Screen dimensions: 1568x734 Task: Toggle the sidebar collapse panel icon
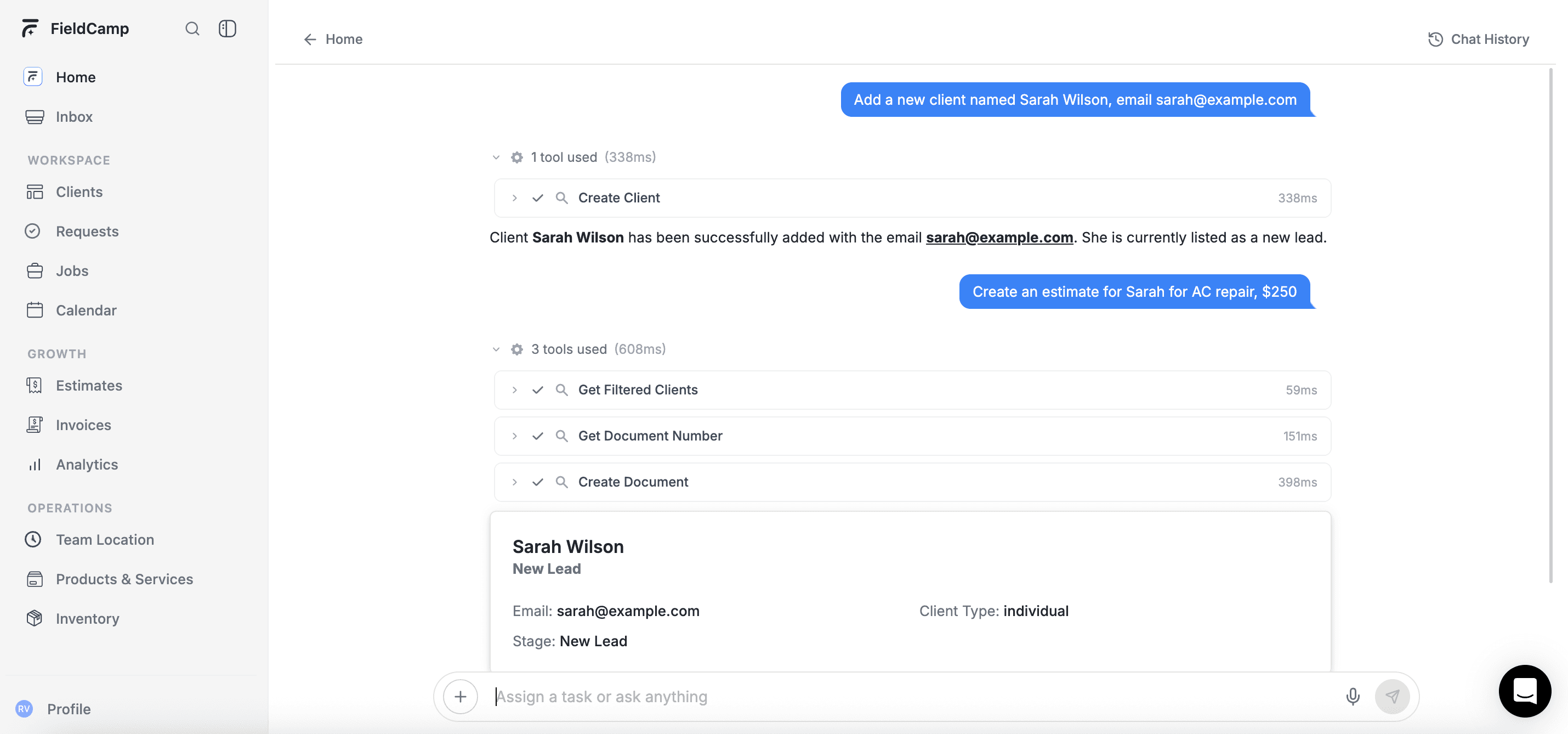(x=227, y=29)
